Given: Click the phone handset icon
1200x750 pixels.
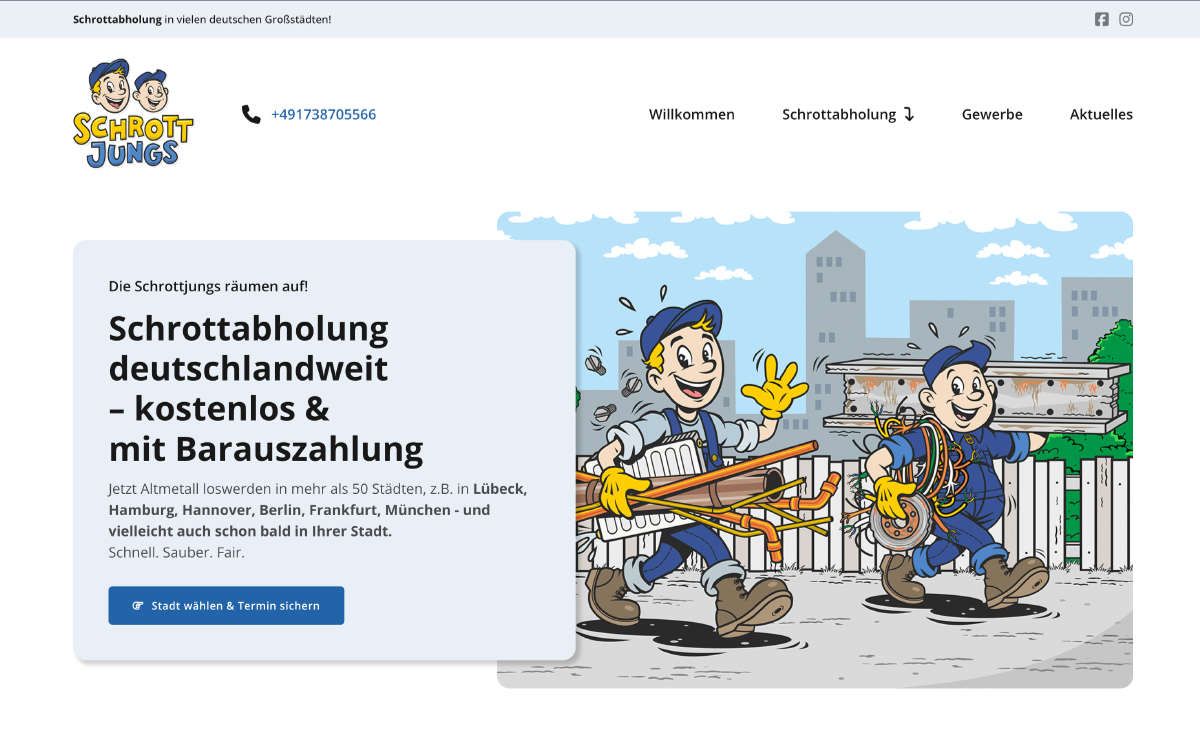Looking at the screenshot, I should [251, 114].
